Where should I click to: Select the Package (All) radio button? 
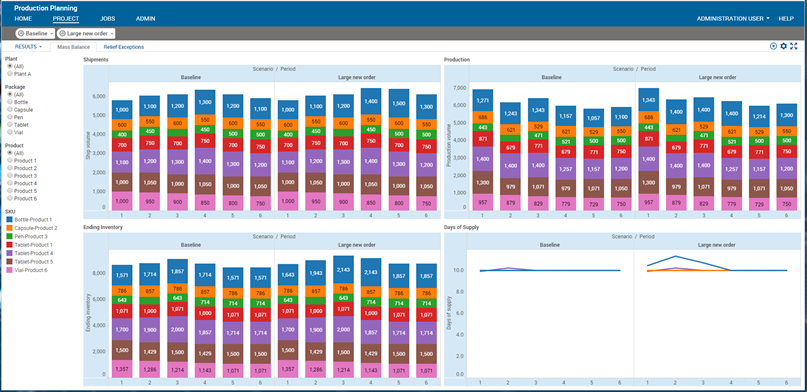pyautogui.click(x=10, y=95)
